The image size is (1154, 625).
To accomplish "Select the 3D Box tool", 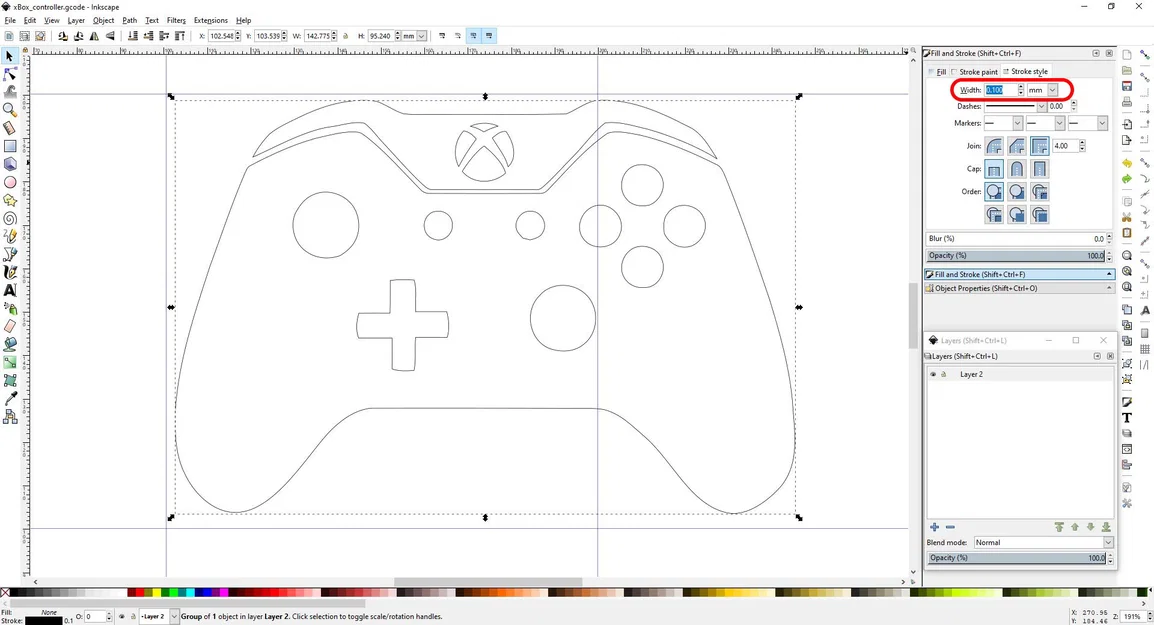I will tap(10, 163).
